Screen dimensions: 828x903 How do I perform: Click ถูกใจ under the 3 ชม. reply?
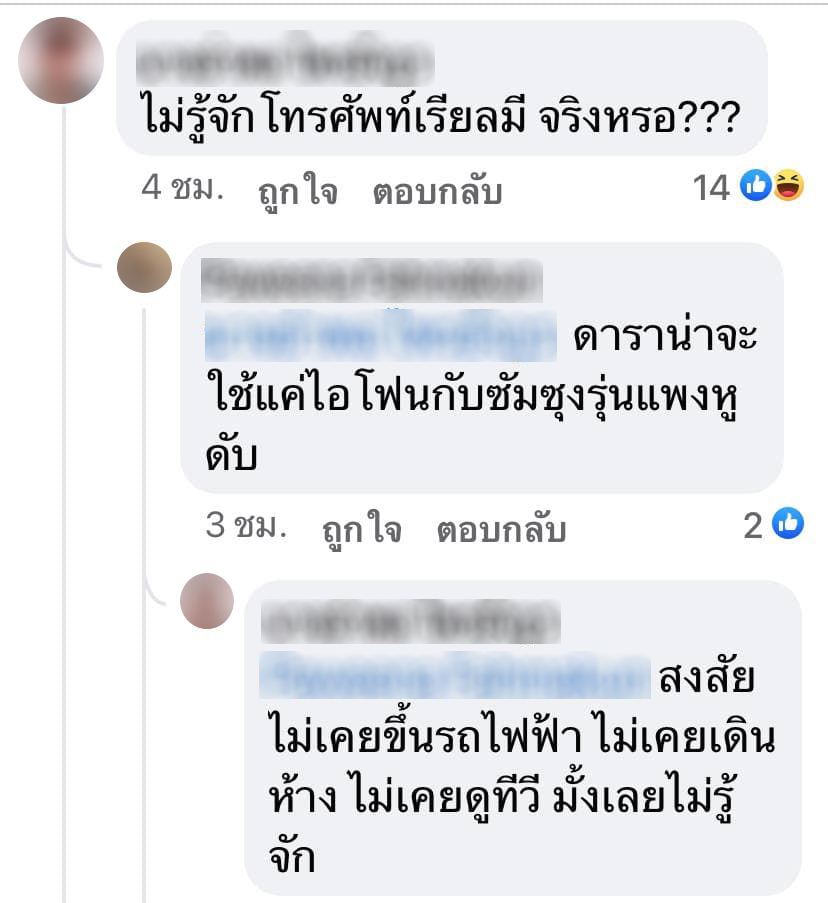coord(362,529)
